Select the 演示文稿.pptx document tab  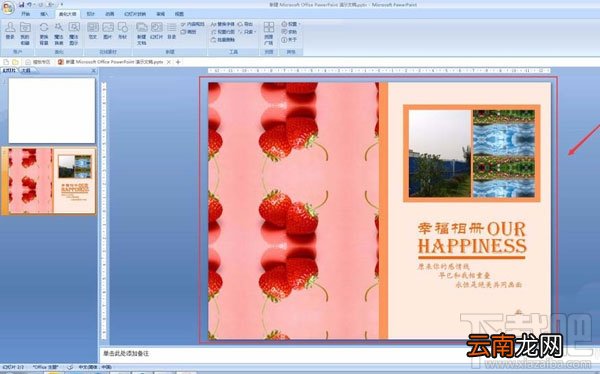111,62
